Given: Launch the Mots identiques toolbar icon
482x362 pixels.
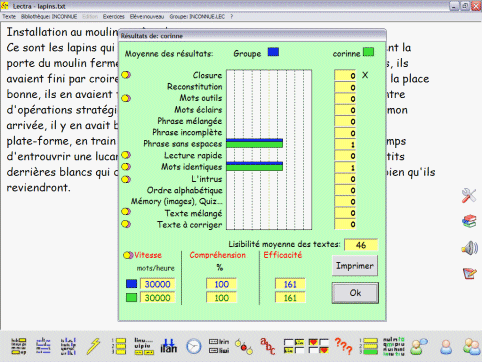Looking at the screenshot, I should coord(219,346).
